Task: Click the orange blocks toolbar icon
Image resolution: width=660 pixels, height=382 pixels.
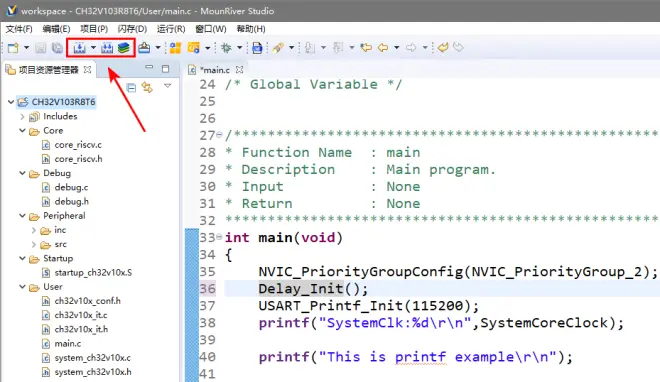Action: 175,48
